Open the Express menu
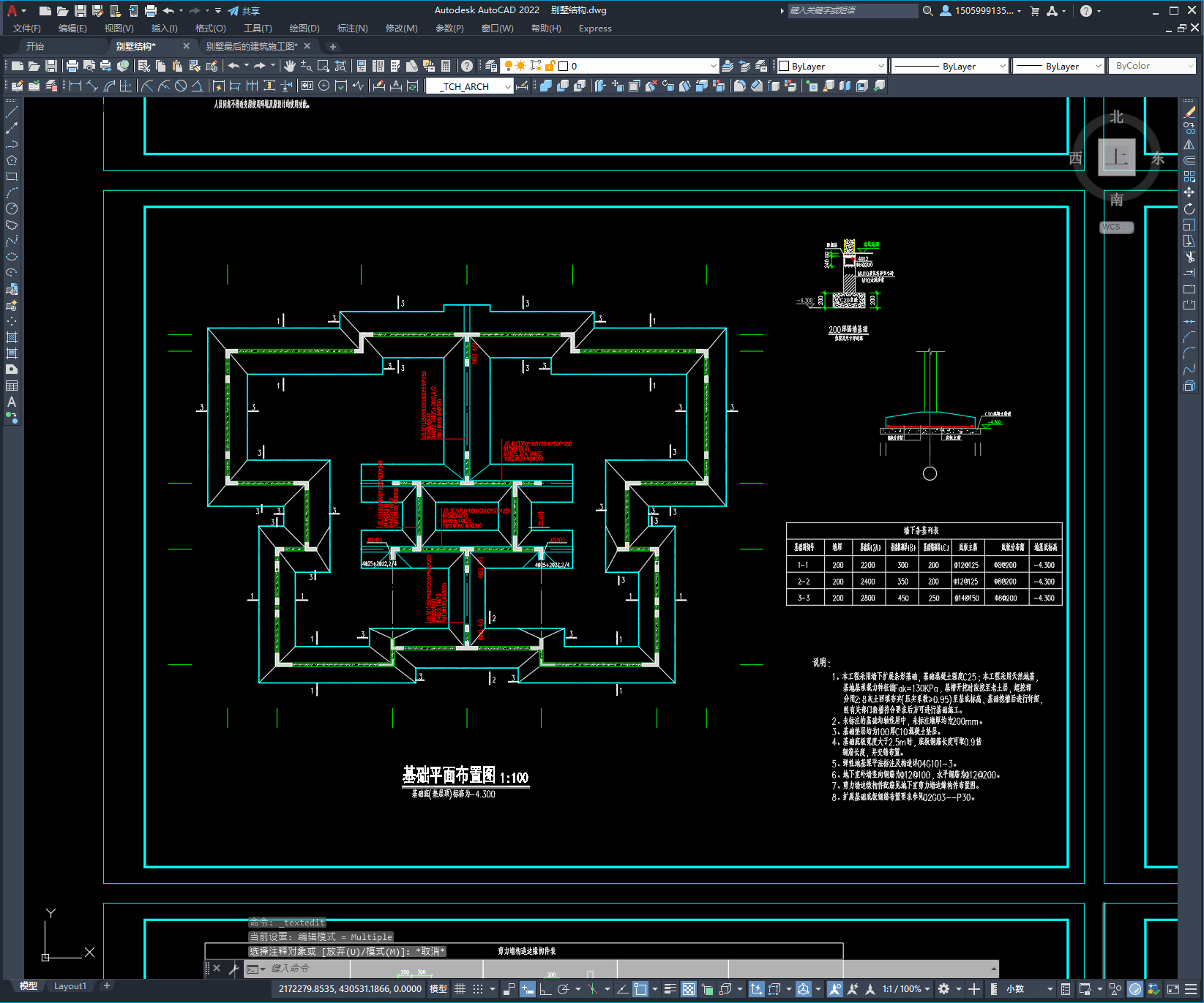This screenshot has width=1204, height=1003. tap(595, 29)
